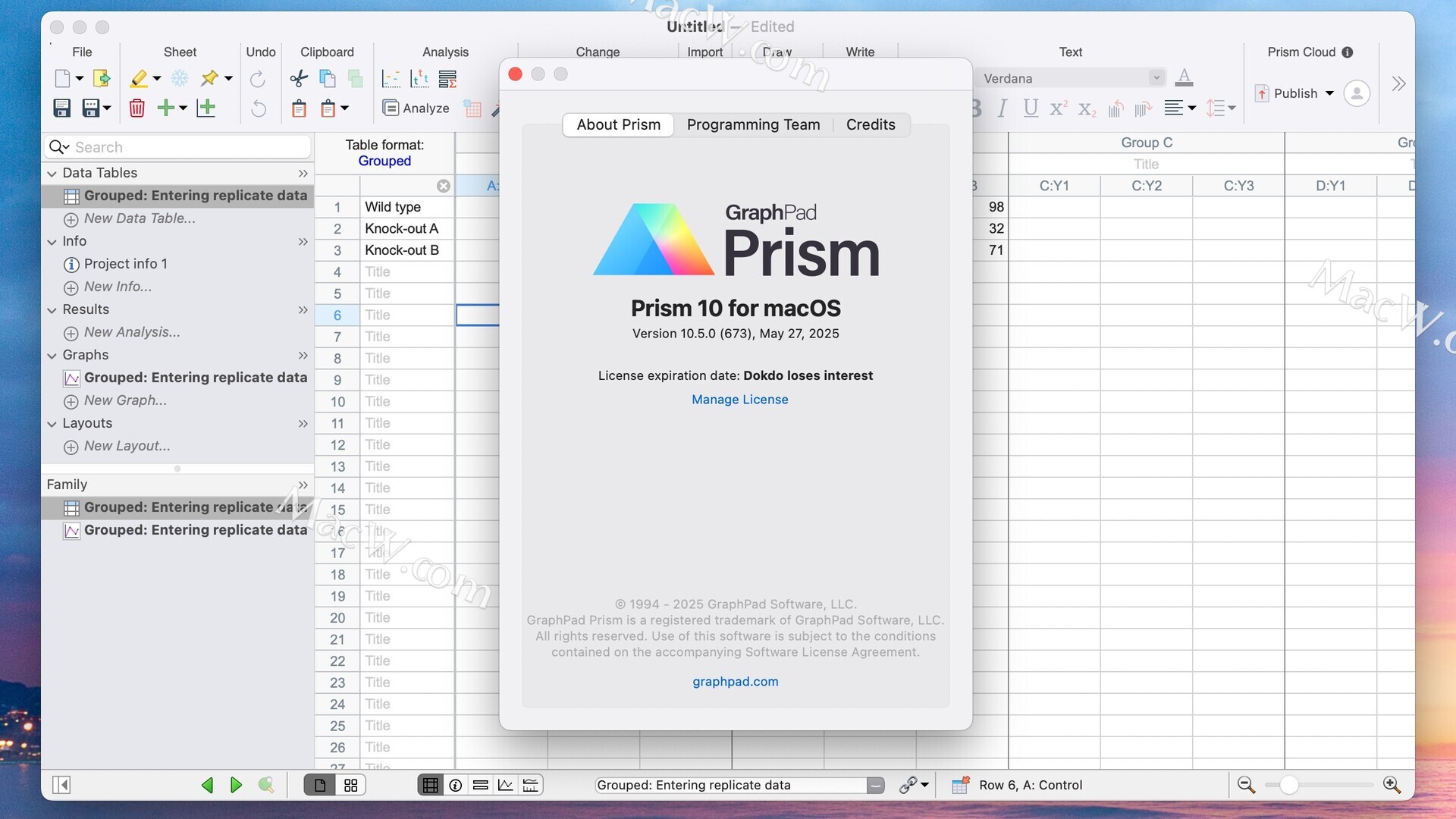Viewport: 1456px width, 819px height.
Task: Click the yellow pushpin icon
Action: coord(209,78)
